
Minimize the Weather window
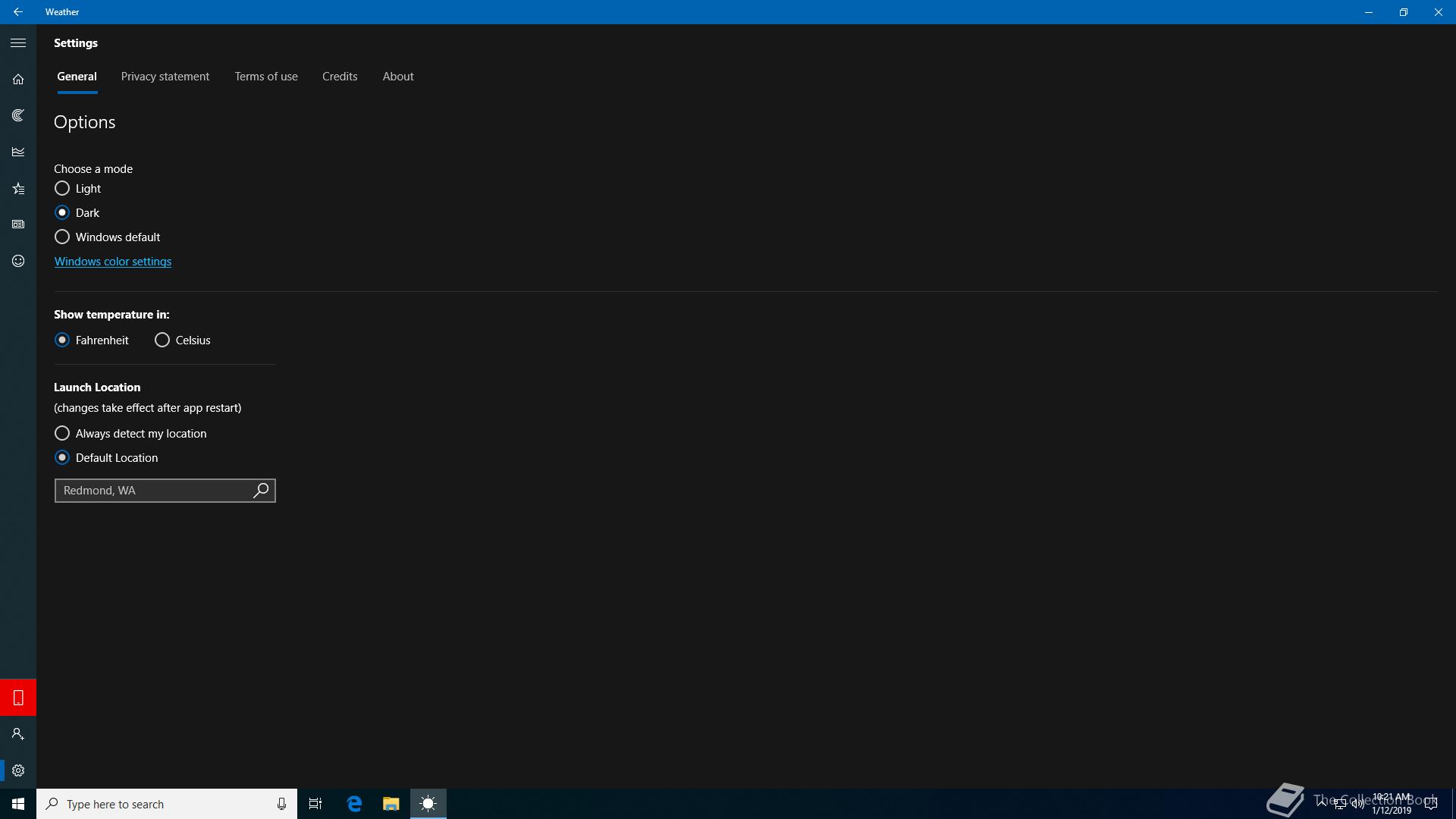[1369, 12]
